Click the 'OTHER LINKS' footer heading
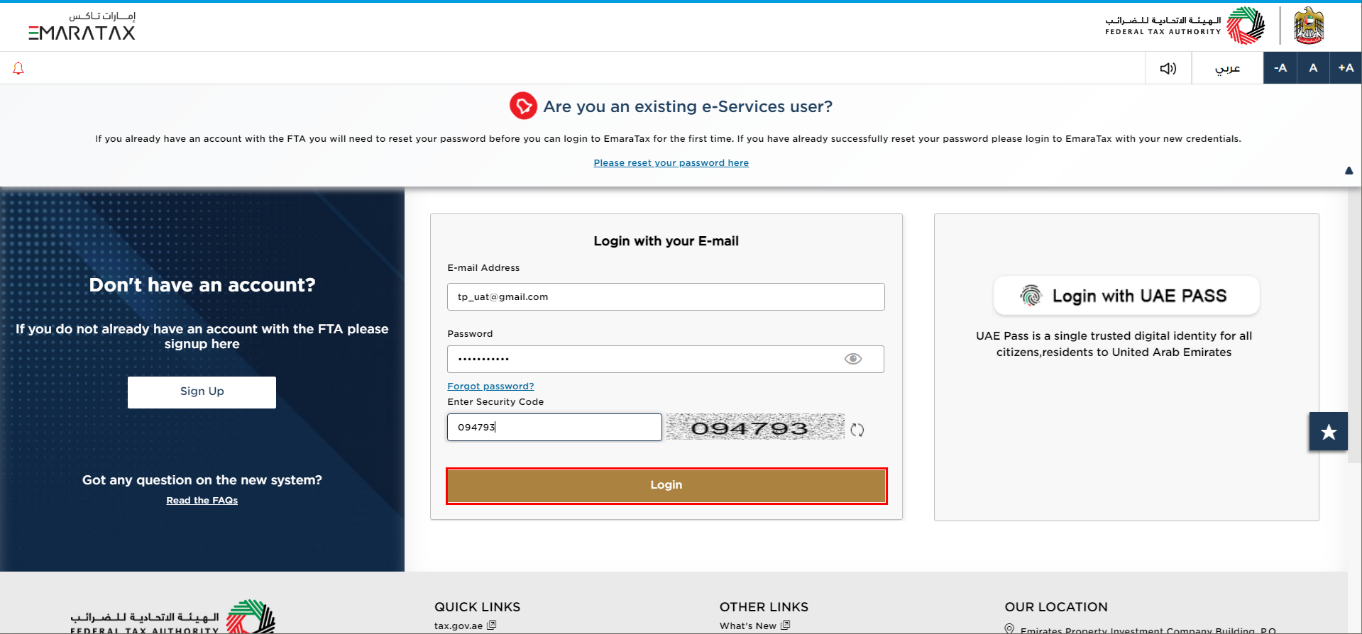 click(x=764, y=607)
